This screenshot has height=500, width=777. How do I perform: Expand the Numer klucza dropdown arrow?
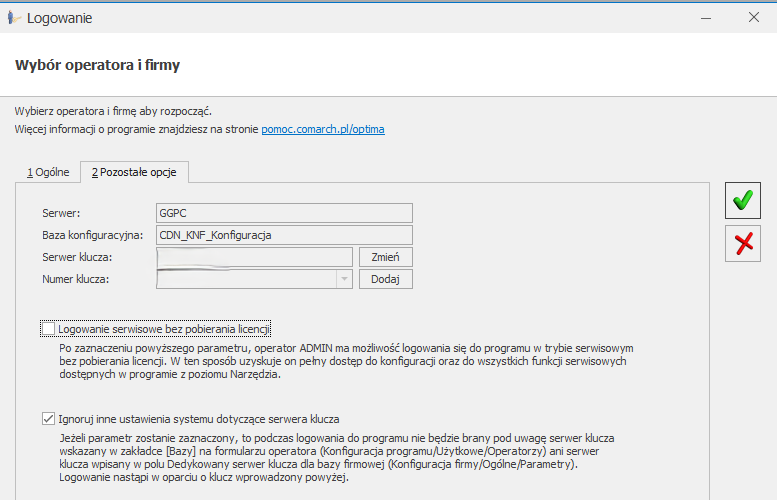[x=344, y=279]
